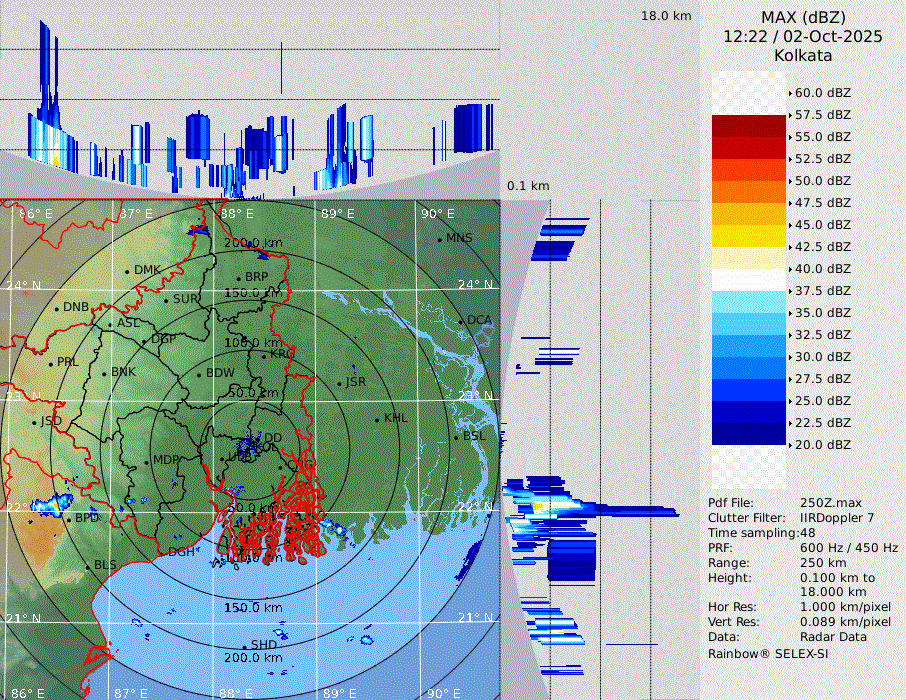Click the arrow next to 20.0 dBZ

point(790,445)
